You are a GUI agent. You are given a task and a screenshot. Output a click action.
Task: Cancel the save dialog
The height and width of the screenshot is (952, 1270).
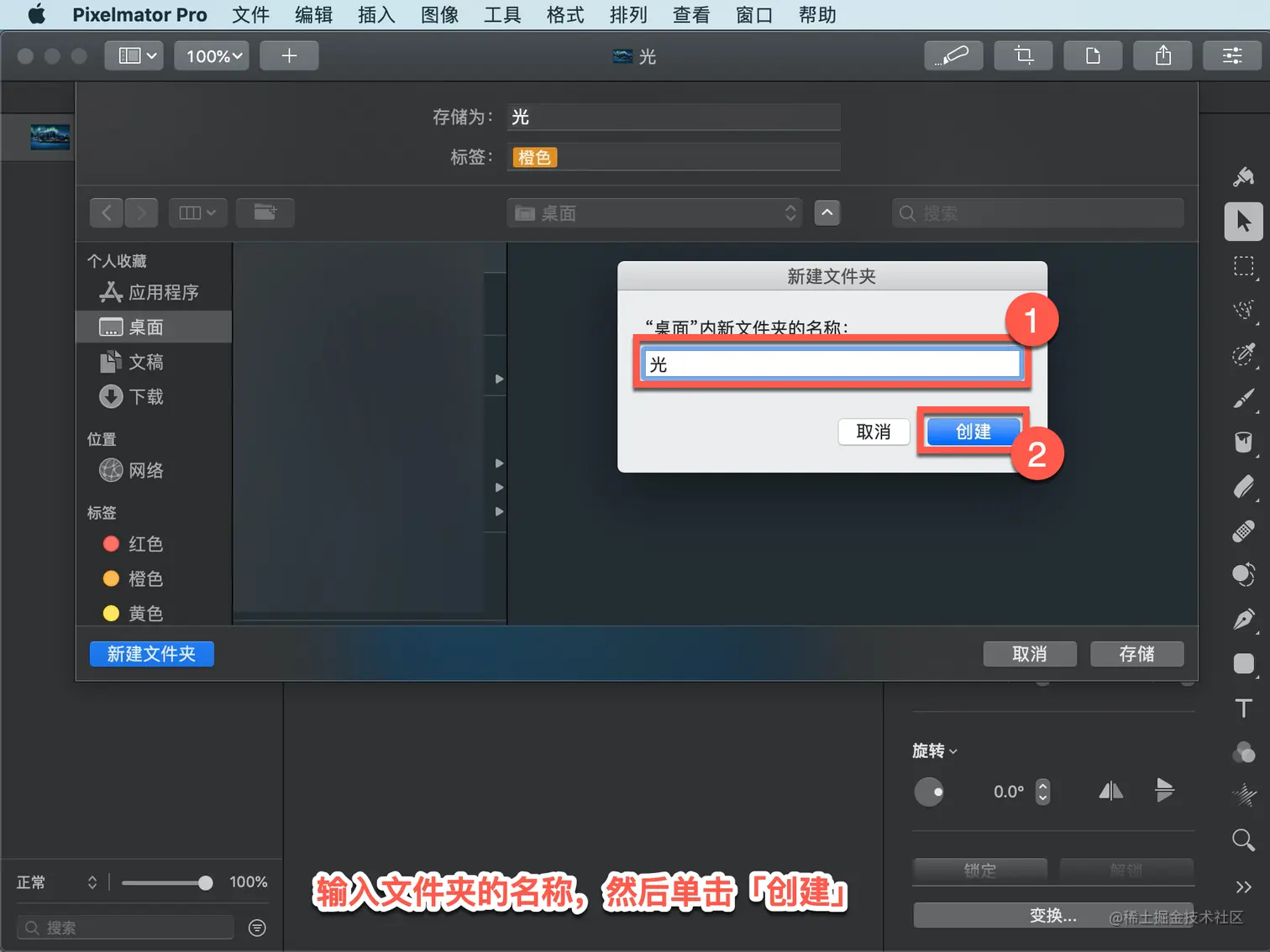[1030, 654]
